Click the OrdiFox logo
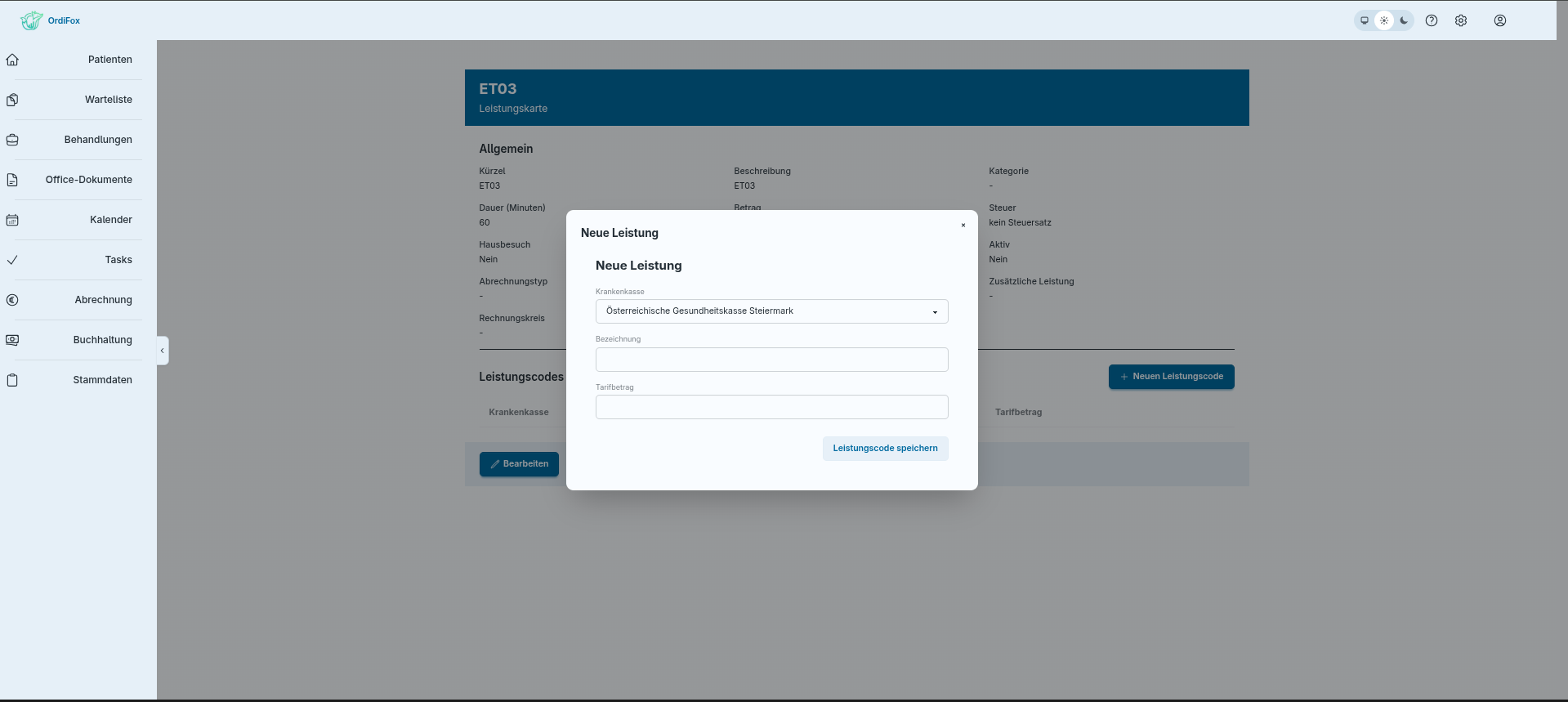 click(51, 20)
